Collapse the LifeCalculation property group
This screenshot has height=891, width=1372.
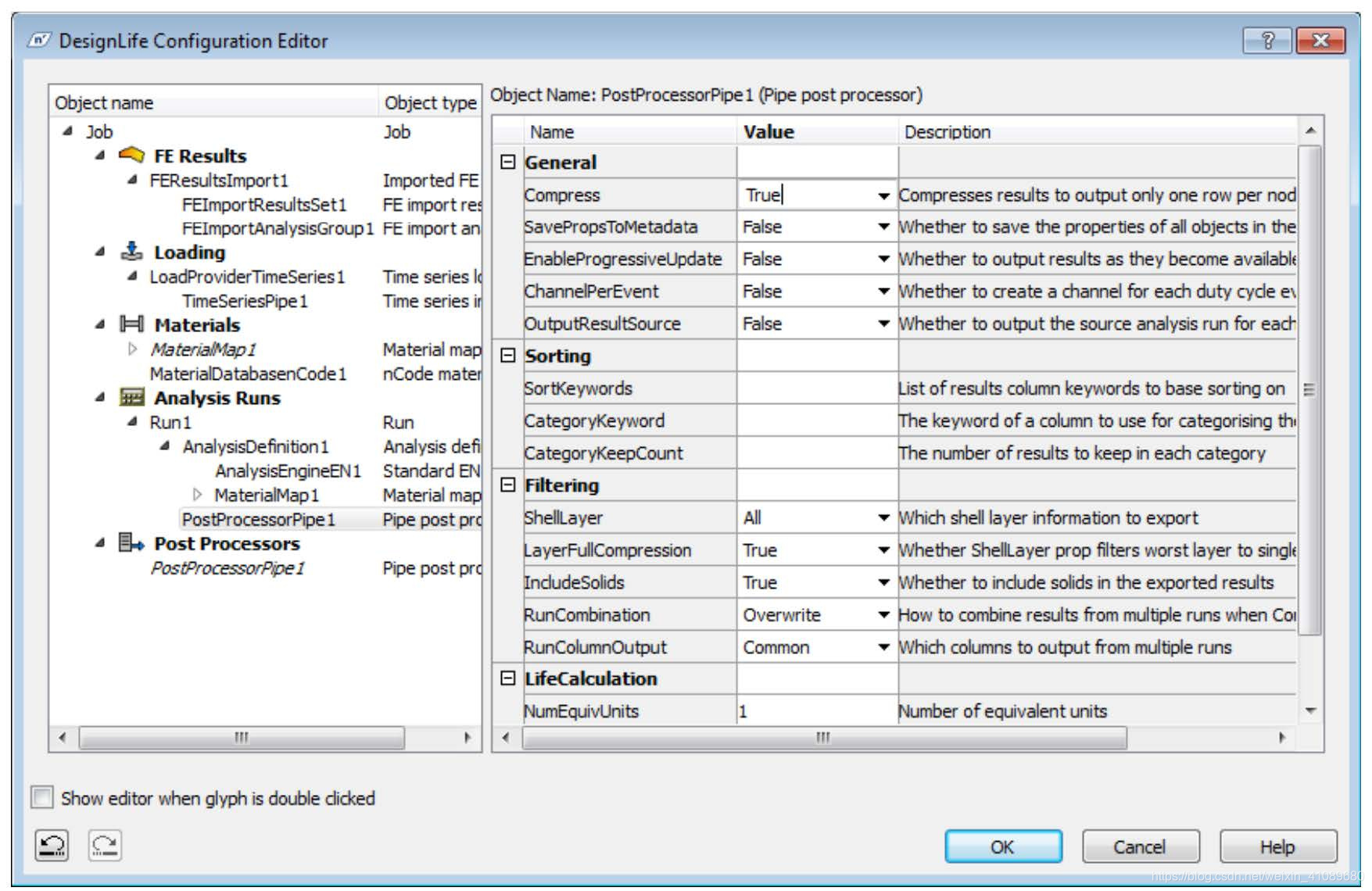(508, 678)
